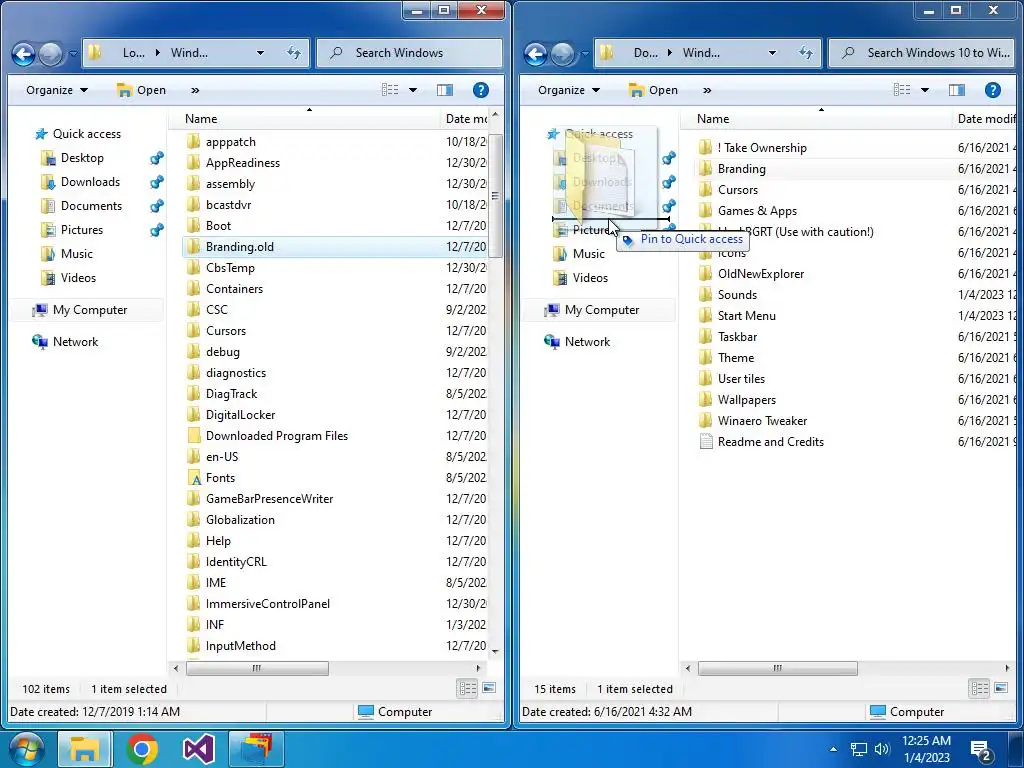Click refresh icon in left window address bar

(x=294, y=53)
